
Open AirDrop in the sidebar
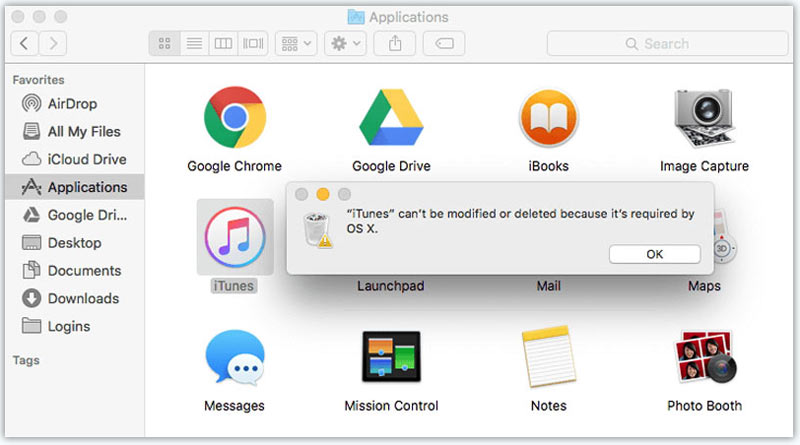pyautogui.click(x=74, y=104)
